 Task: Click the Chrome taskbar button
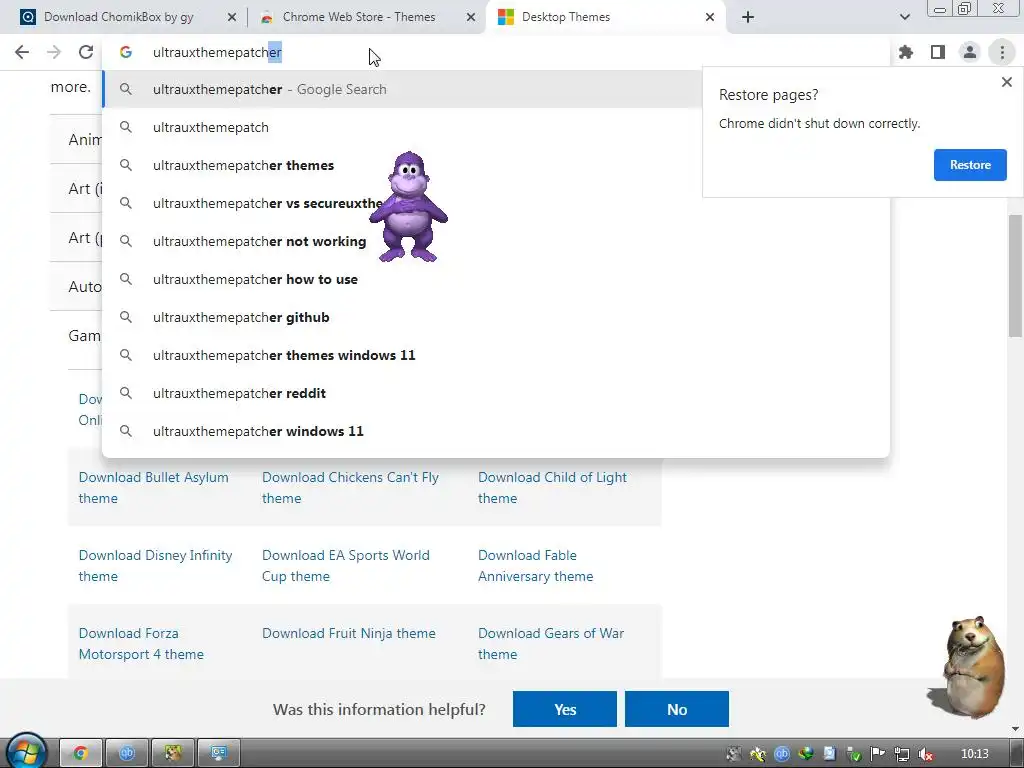81,754
